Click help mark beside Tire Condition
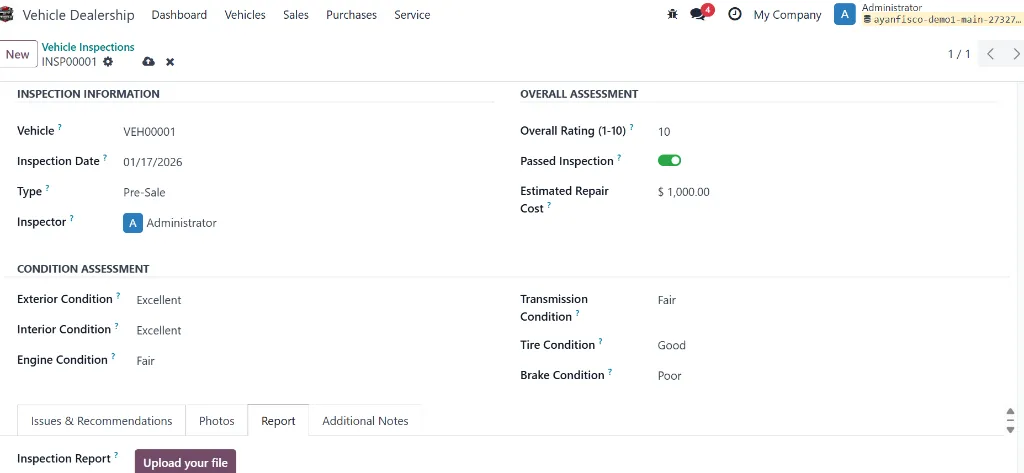Screen dimensions: 1024x473 tap(600, 341)
